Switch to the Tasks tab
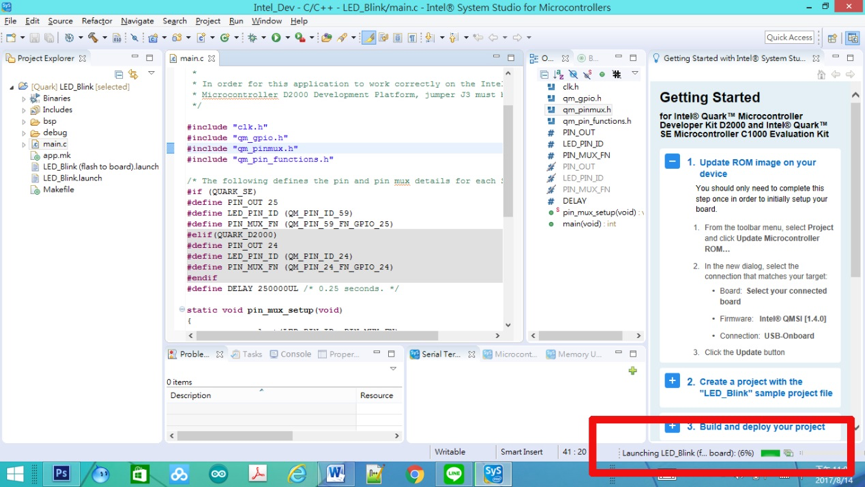This screenshot has height=487, width=865. click(x=247, y=354)
